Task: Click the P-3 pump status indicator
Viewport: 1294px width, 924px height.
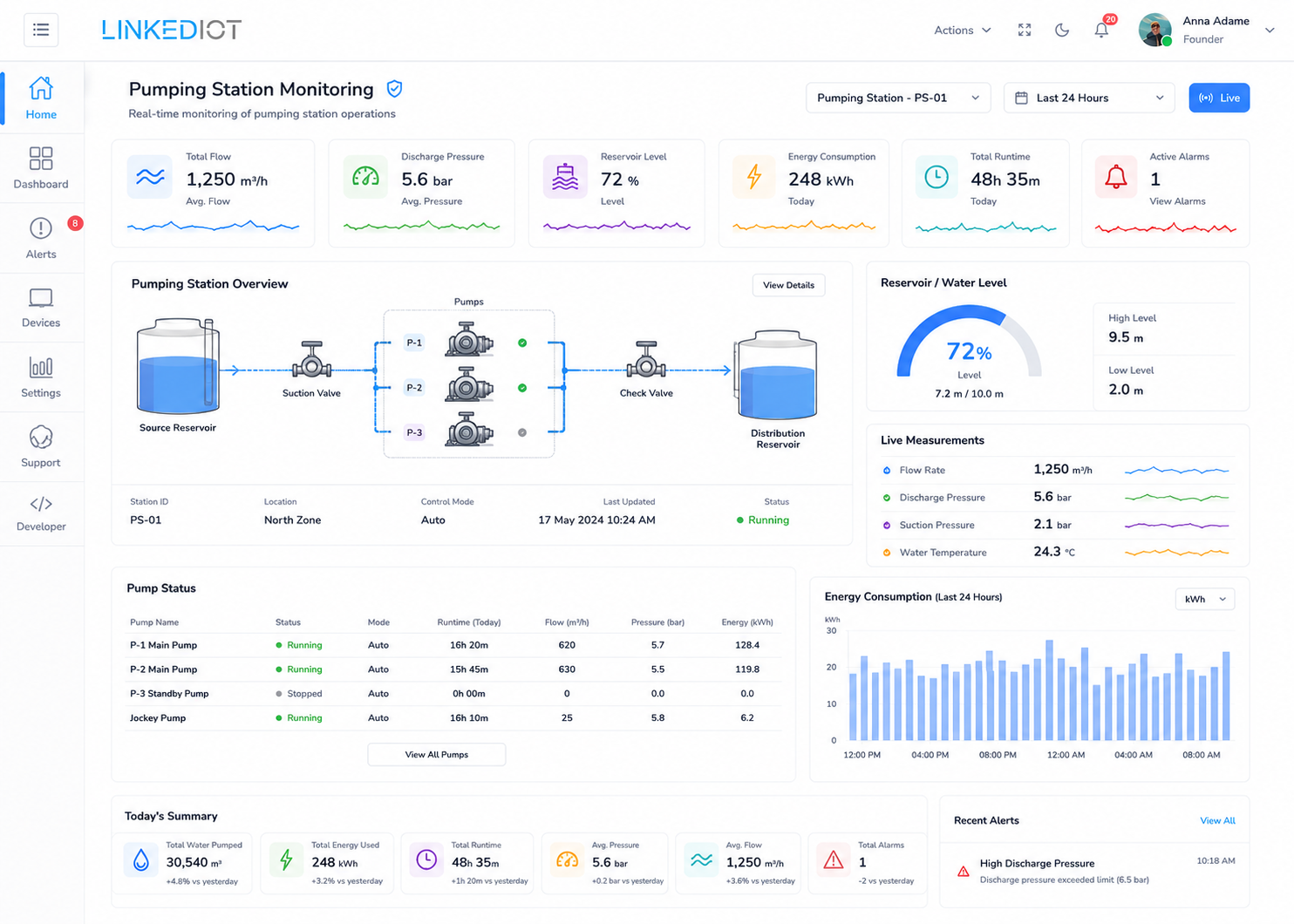Action: pos(522,432)
